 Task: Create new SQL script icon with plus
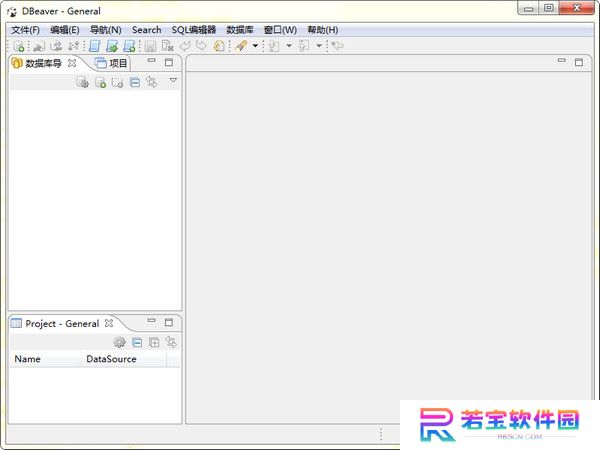click(130, 46)
